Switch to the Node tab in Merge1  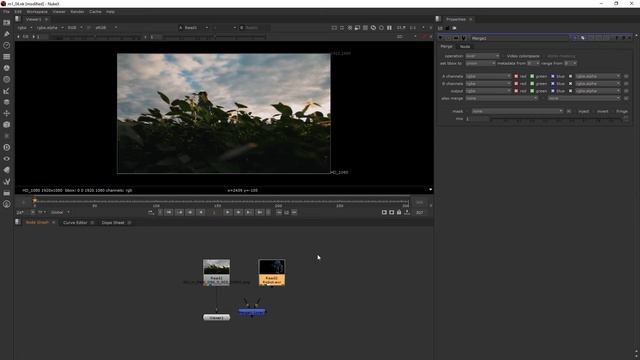point(465,47)
